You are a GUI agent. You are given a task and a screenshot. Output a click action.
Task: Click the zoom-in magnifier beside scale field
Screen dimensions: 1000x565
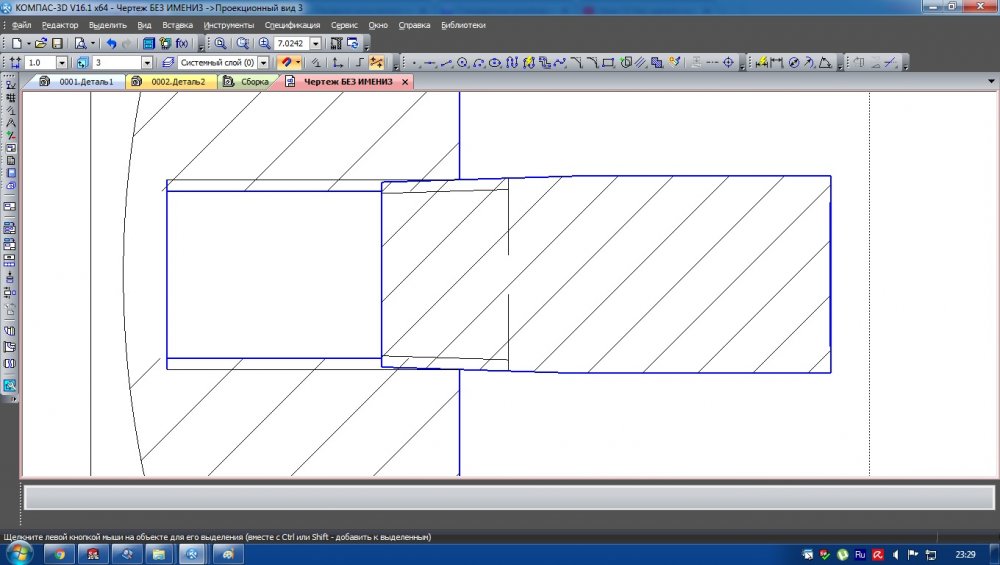264,44
